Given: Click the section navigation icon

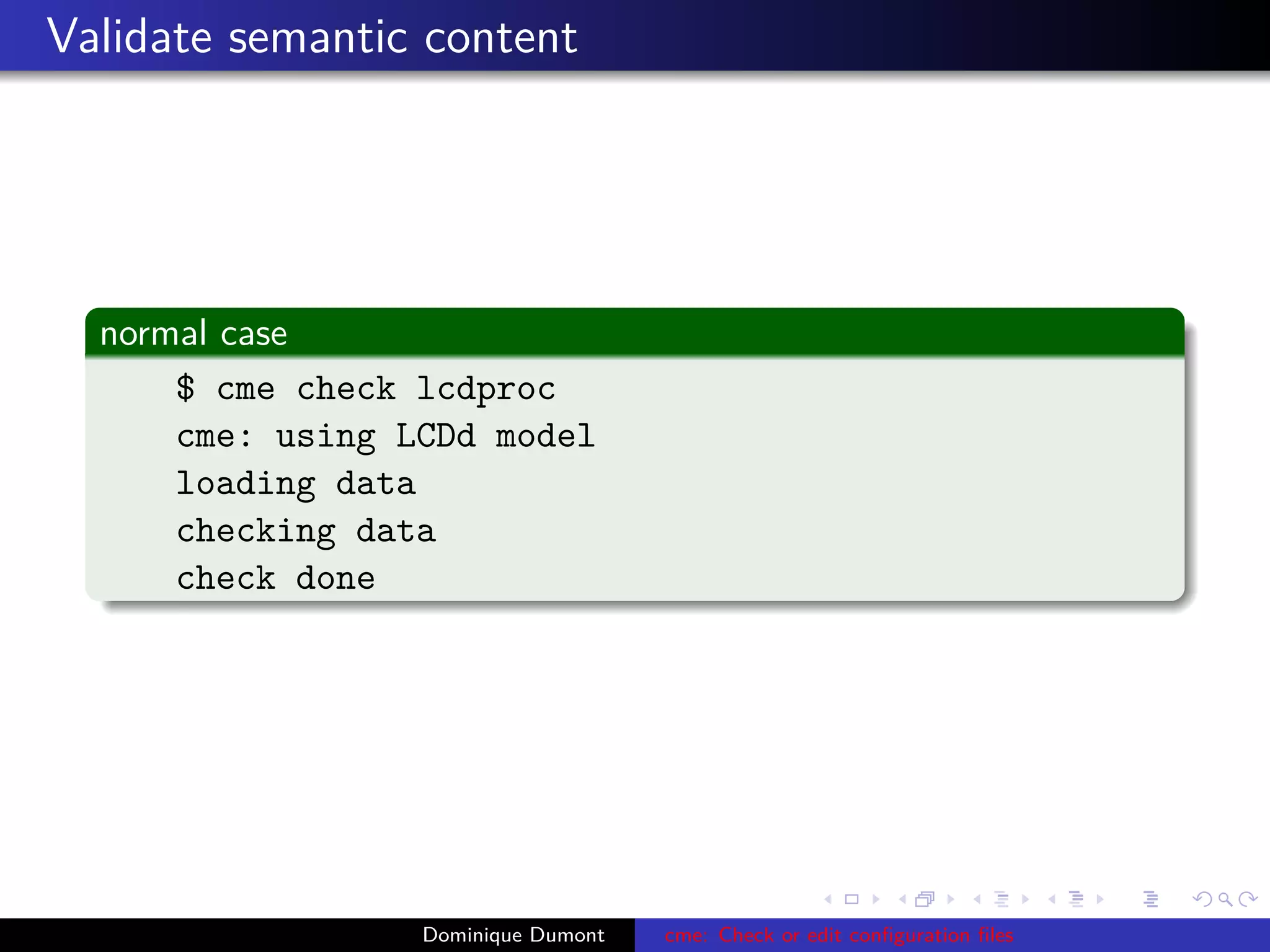Looking at the screenshot, I should [x=1076, y=899].
